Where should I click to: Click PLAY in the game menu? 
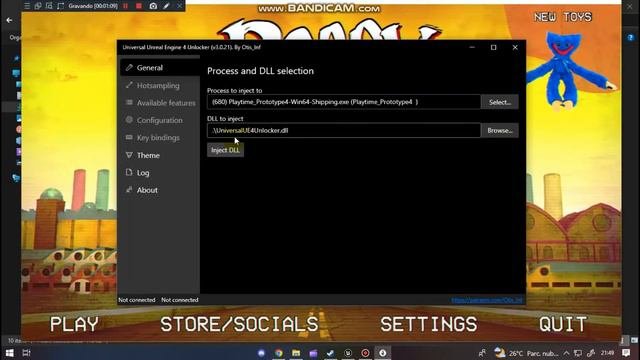click(x=74, y=324)
